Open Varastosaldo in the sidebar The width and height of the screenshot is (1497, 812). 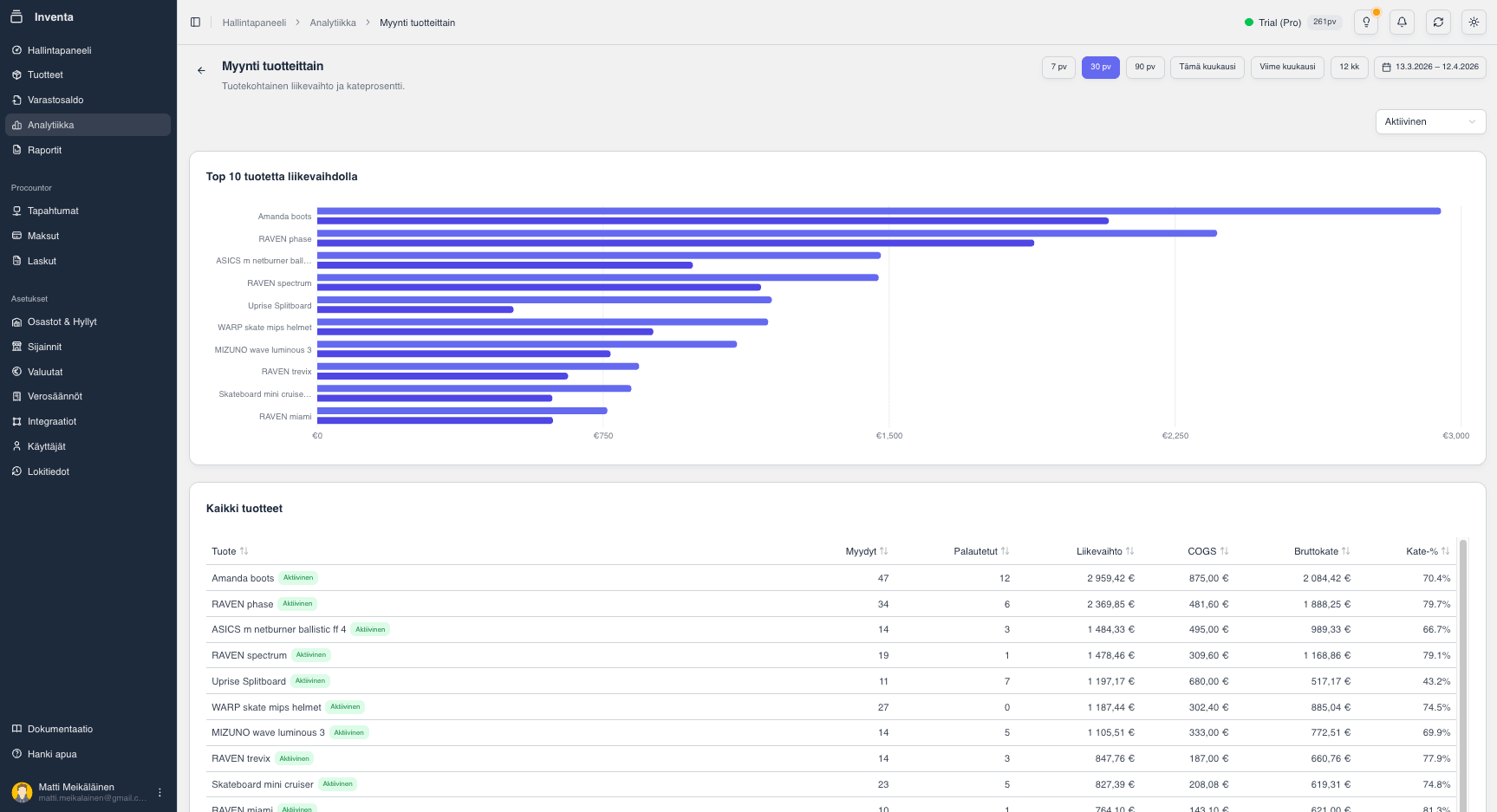click(x=55, y=100)
